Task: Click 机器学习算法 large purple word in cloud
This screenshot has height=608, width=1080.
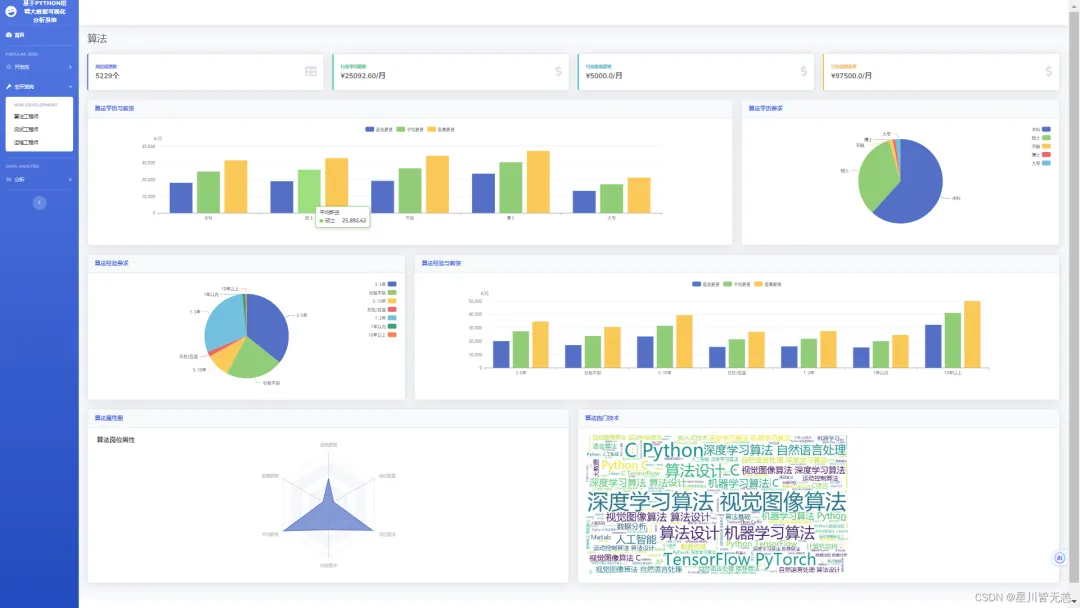Action: pos(769,533)
